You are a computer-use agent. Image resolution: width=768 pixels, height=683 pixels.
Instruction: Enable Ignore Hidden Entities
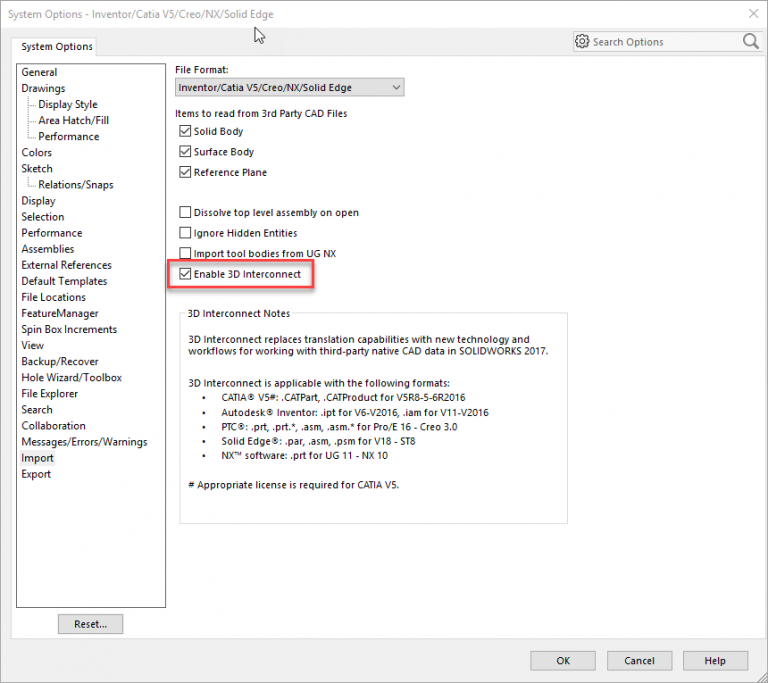(x=184, y=233)
